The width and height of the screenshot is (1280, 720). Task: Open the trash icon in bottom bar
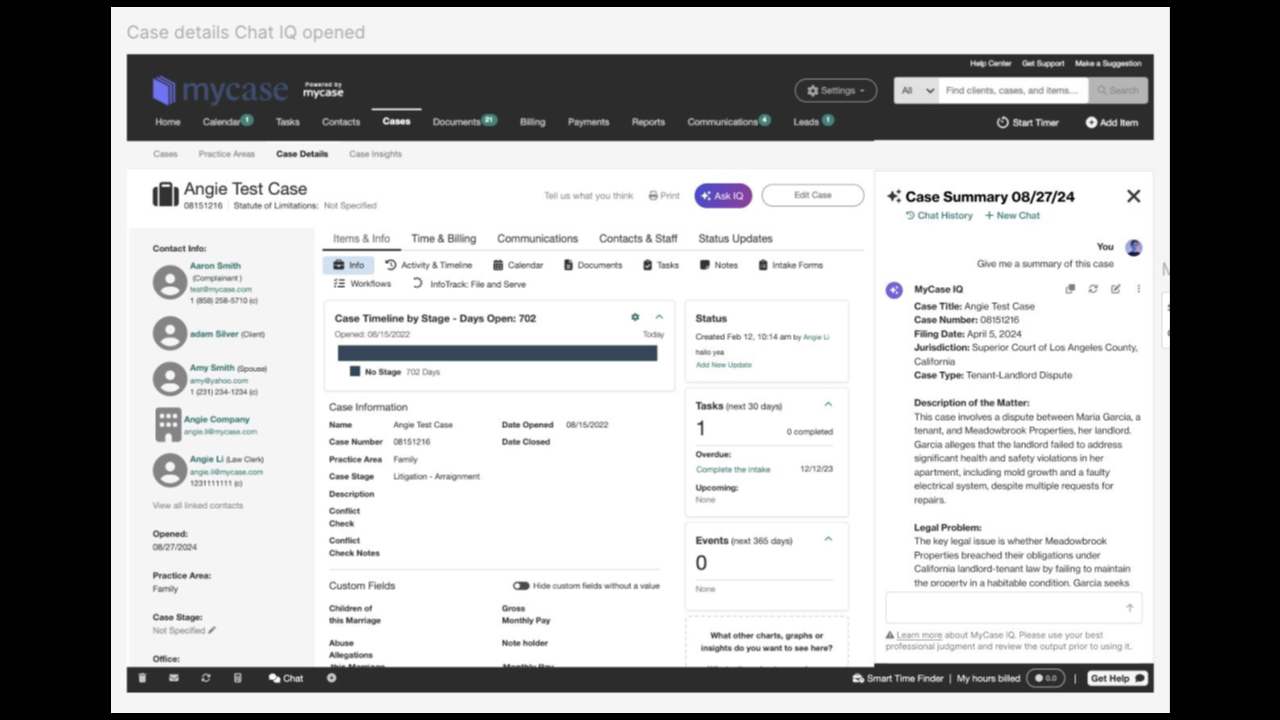coord(142,678)
